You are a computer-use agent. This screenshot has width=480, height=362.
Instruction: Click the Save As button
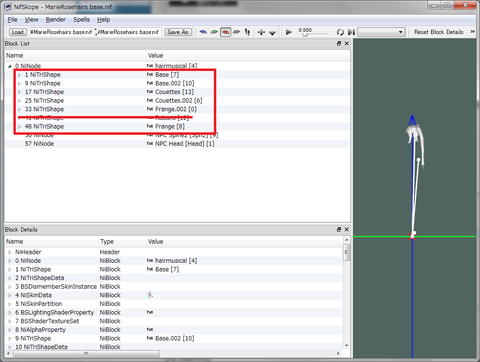pyautogui.click(x=178, y=32)
